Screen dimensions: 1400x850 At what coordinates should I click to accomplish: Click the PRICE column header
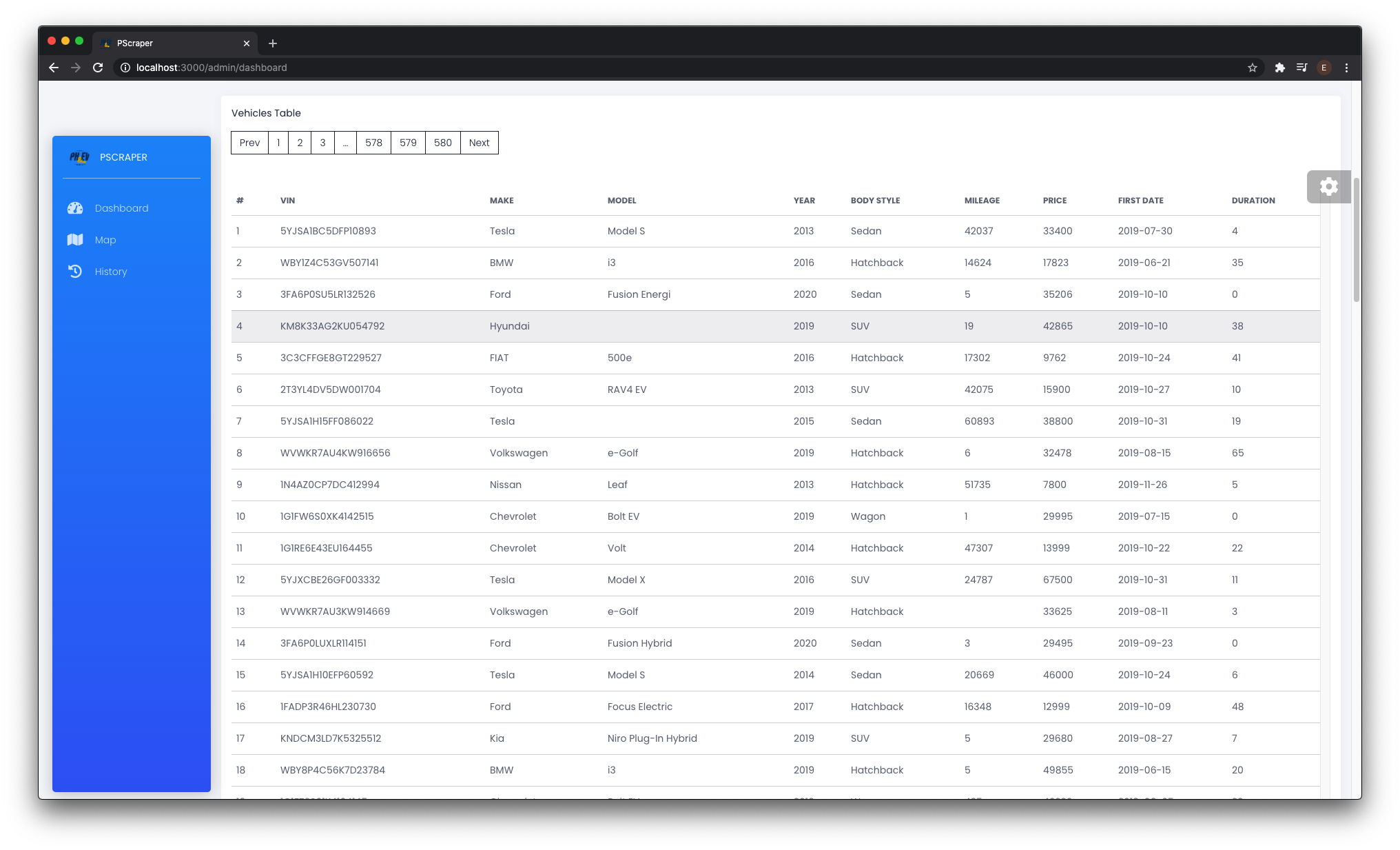1054,201
